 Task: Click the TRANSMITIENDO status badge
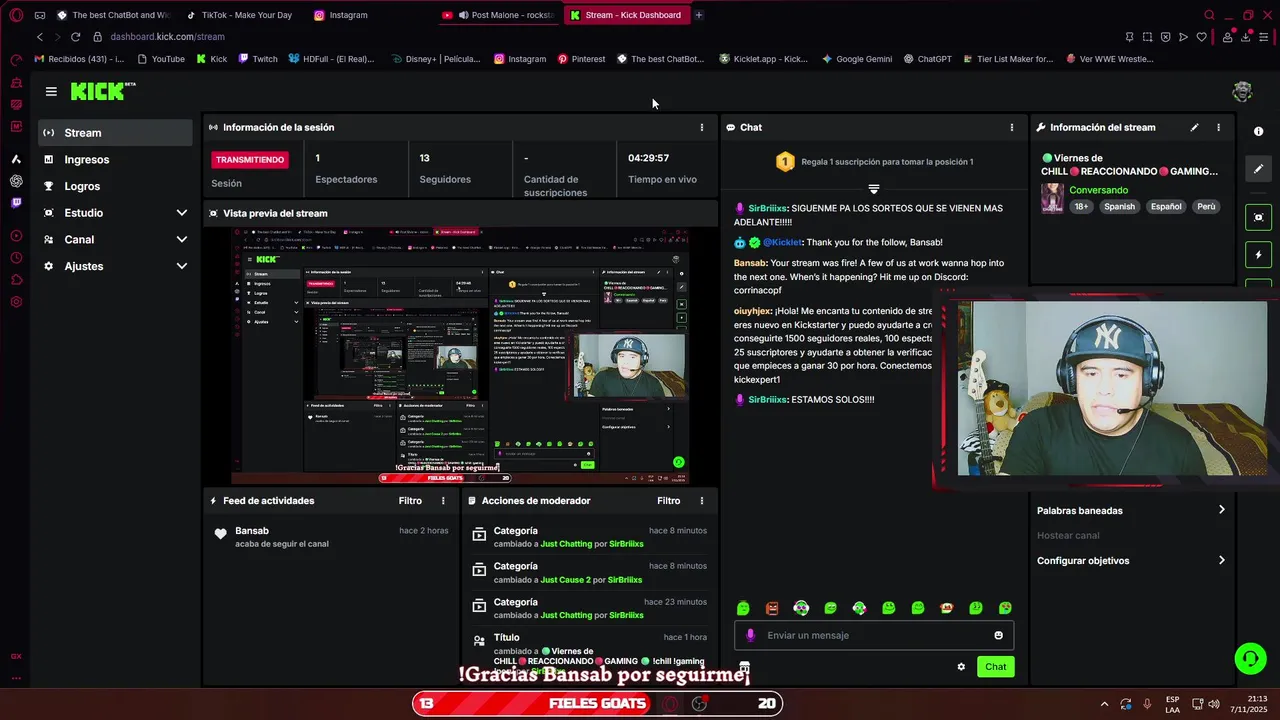coord(250,160)
